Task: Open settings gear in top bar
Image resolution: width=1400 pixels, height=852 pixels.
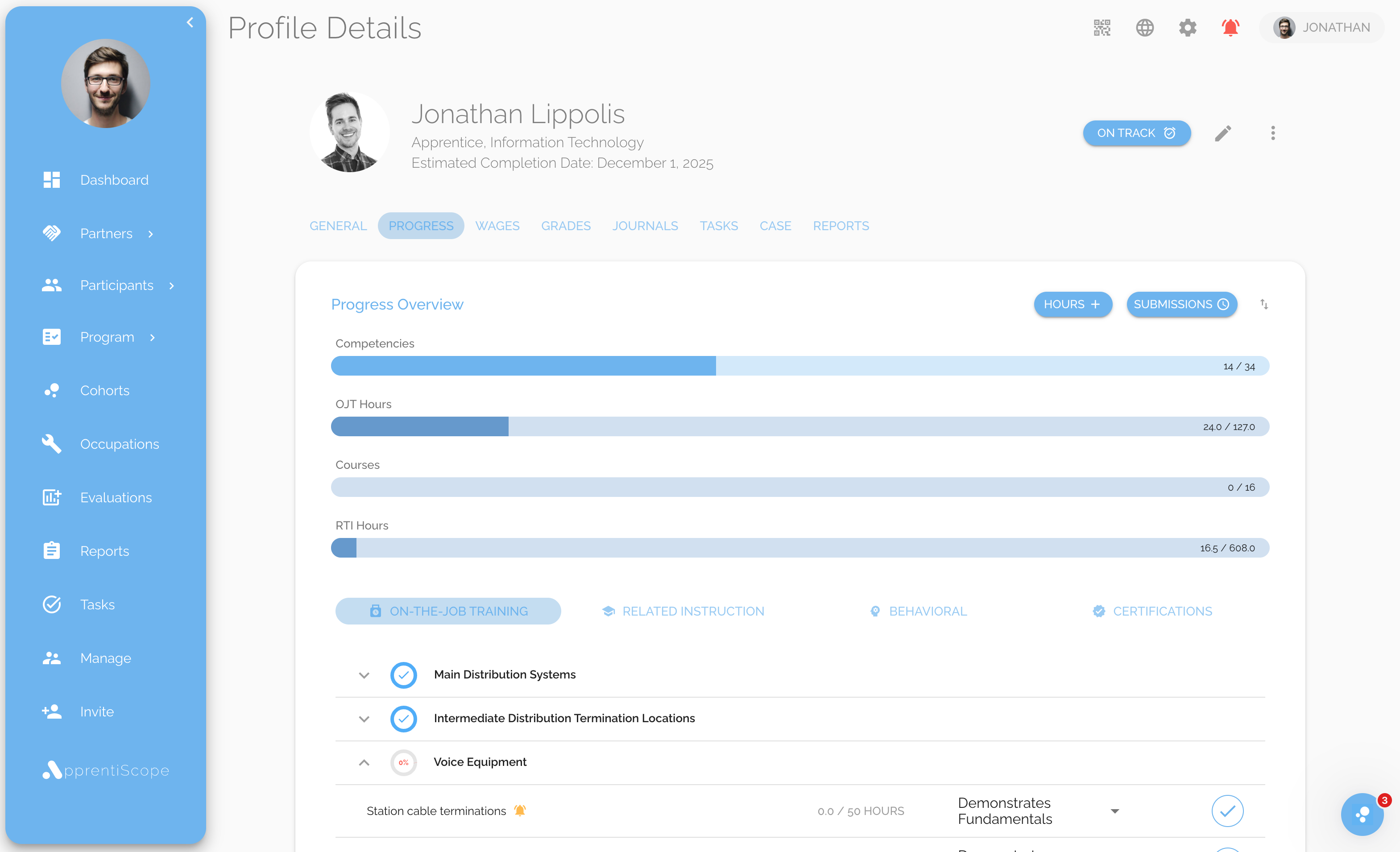Action: 1187,27
